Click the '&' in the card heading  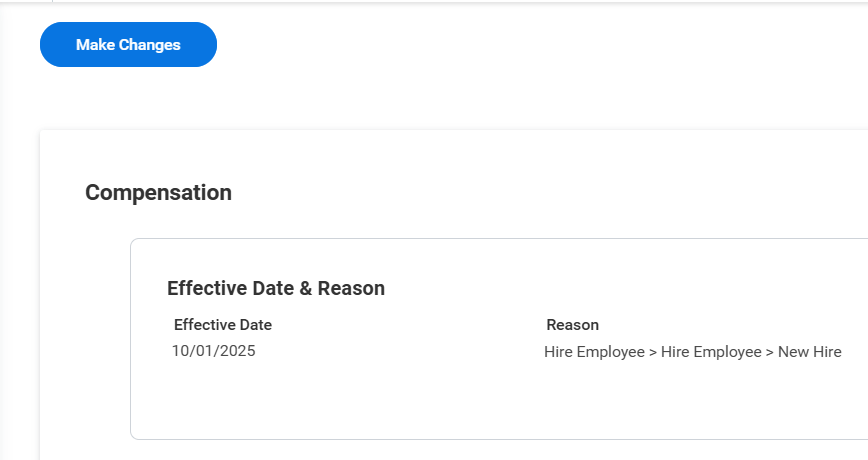coord(306,288)
